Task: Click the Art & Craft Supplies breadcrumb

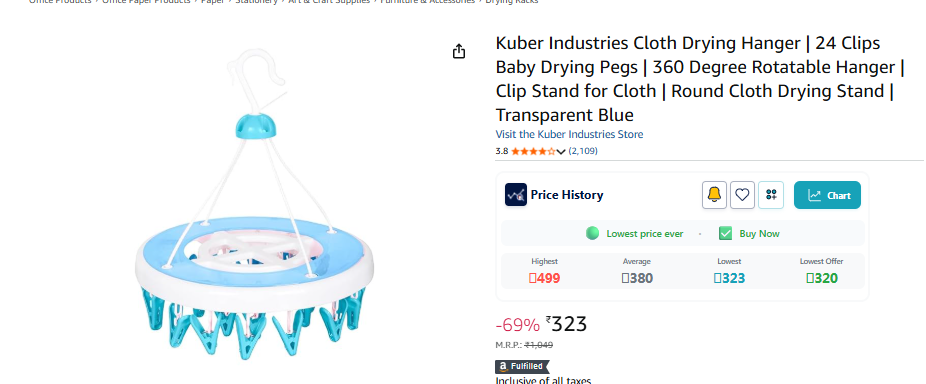Action: 329,2
